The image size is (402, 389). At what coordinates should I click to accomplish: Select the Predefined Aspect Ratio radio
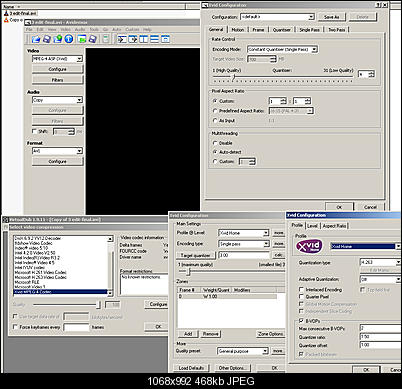pyautogui.click(x=215, y=111)
